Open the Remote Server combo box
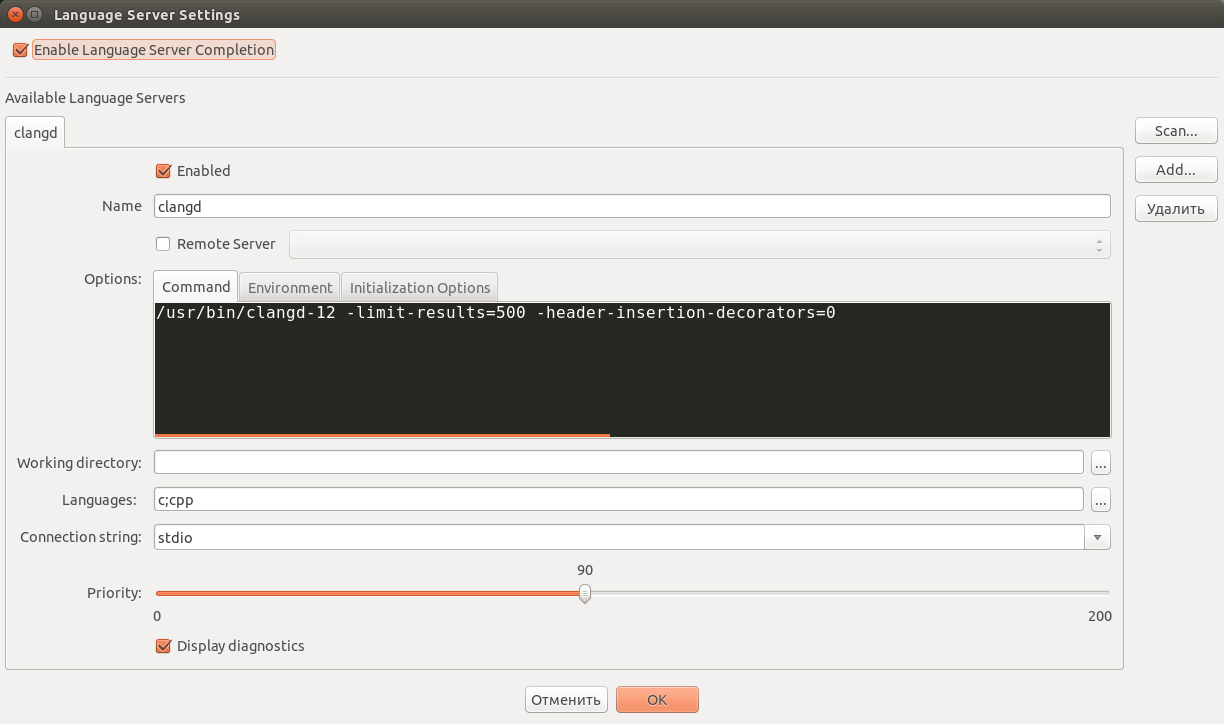Screen dimensions: 1224x724 [697, 244]
